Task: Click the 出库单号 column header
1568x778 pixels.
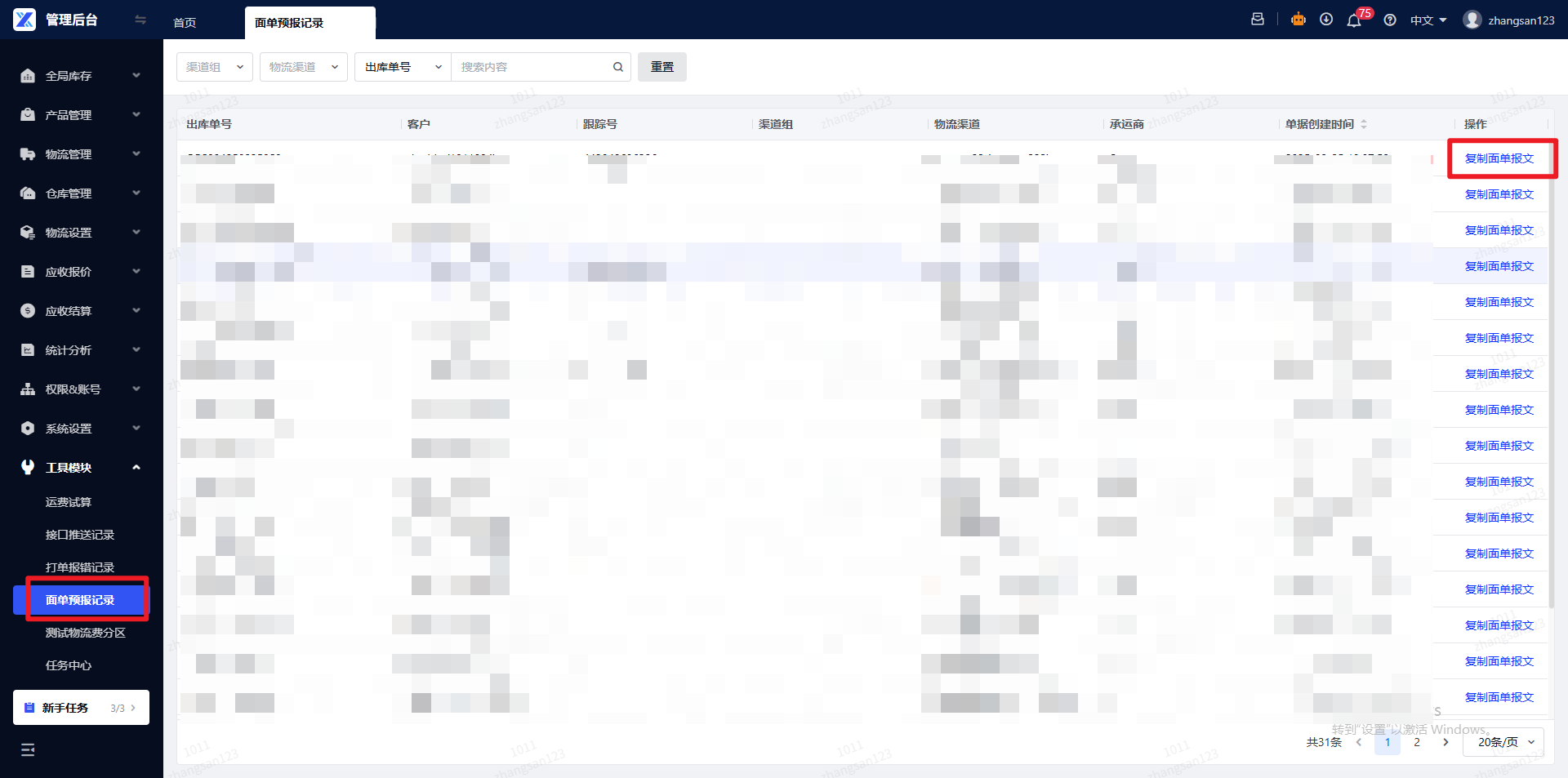Action: pos(209,124)
